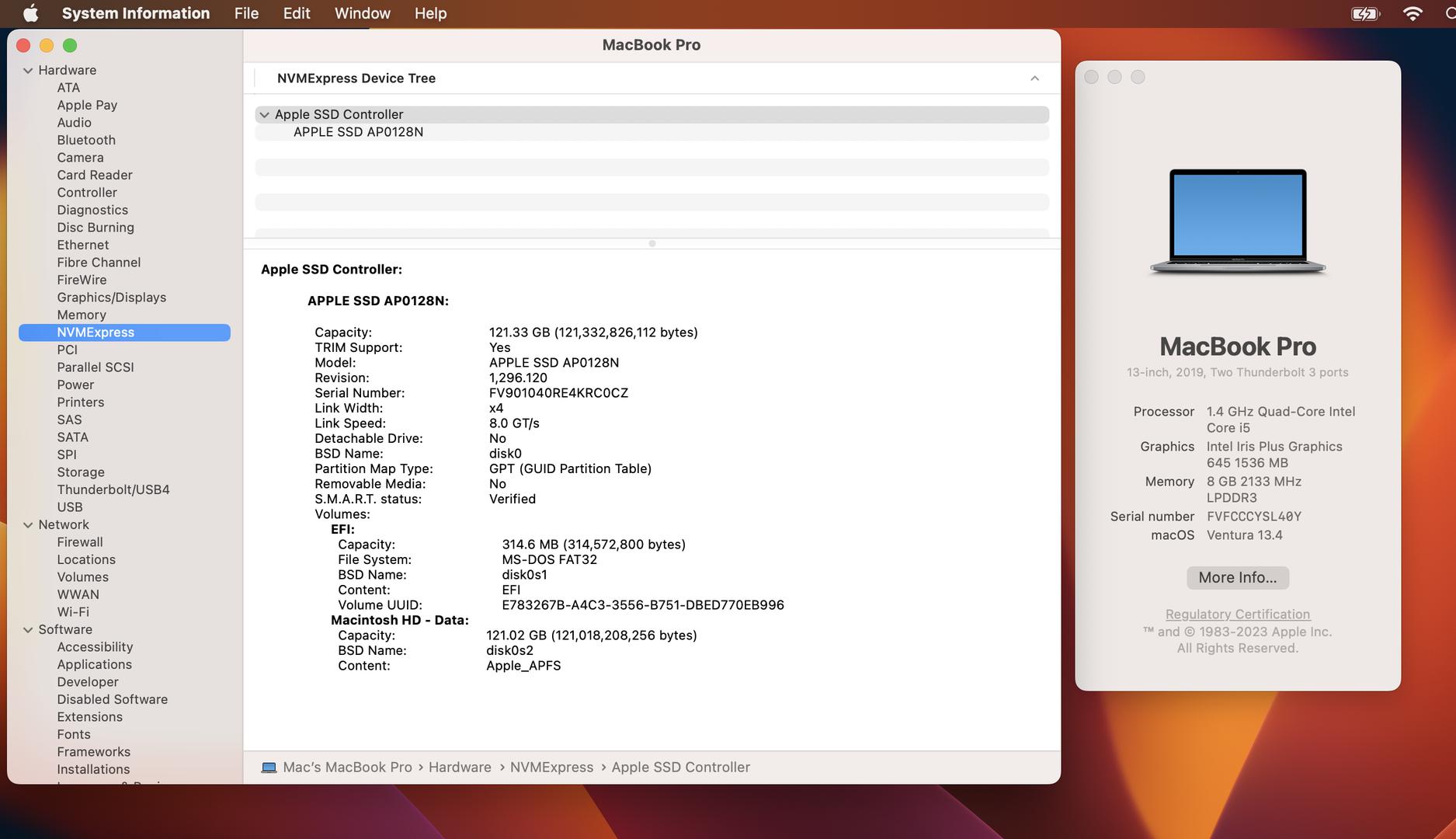Click the battery charging status icon
Image resolution: width=1456 pixels, height=839 pixels.
(1364, 13)
